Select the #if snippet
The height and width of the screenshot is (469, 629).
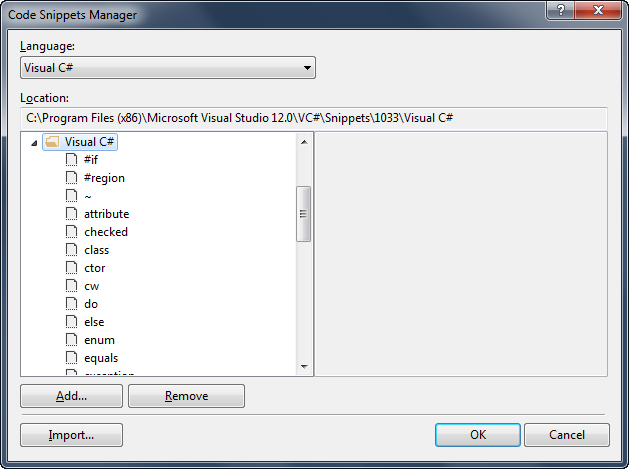point(91,160)
